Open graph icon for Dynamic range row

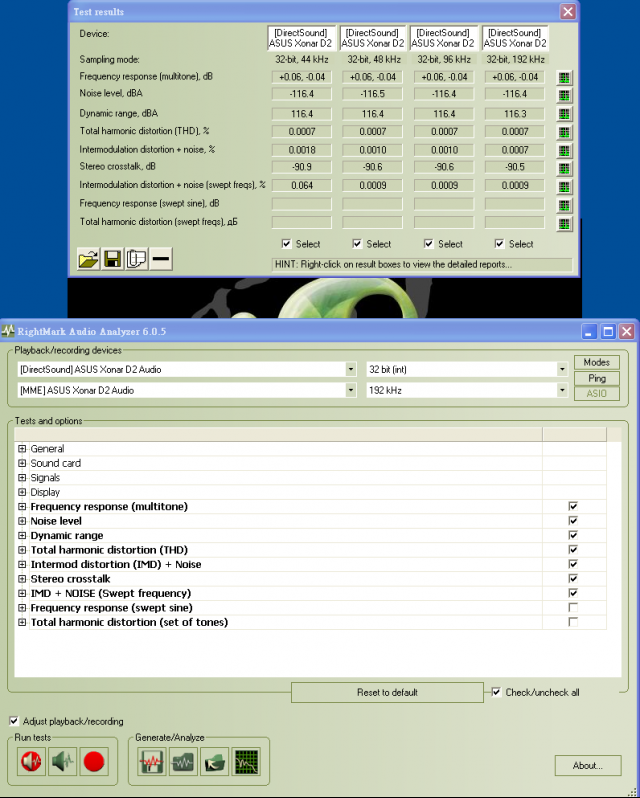click(564, 114)
